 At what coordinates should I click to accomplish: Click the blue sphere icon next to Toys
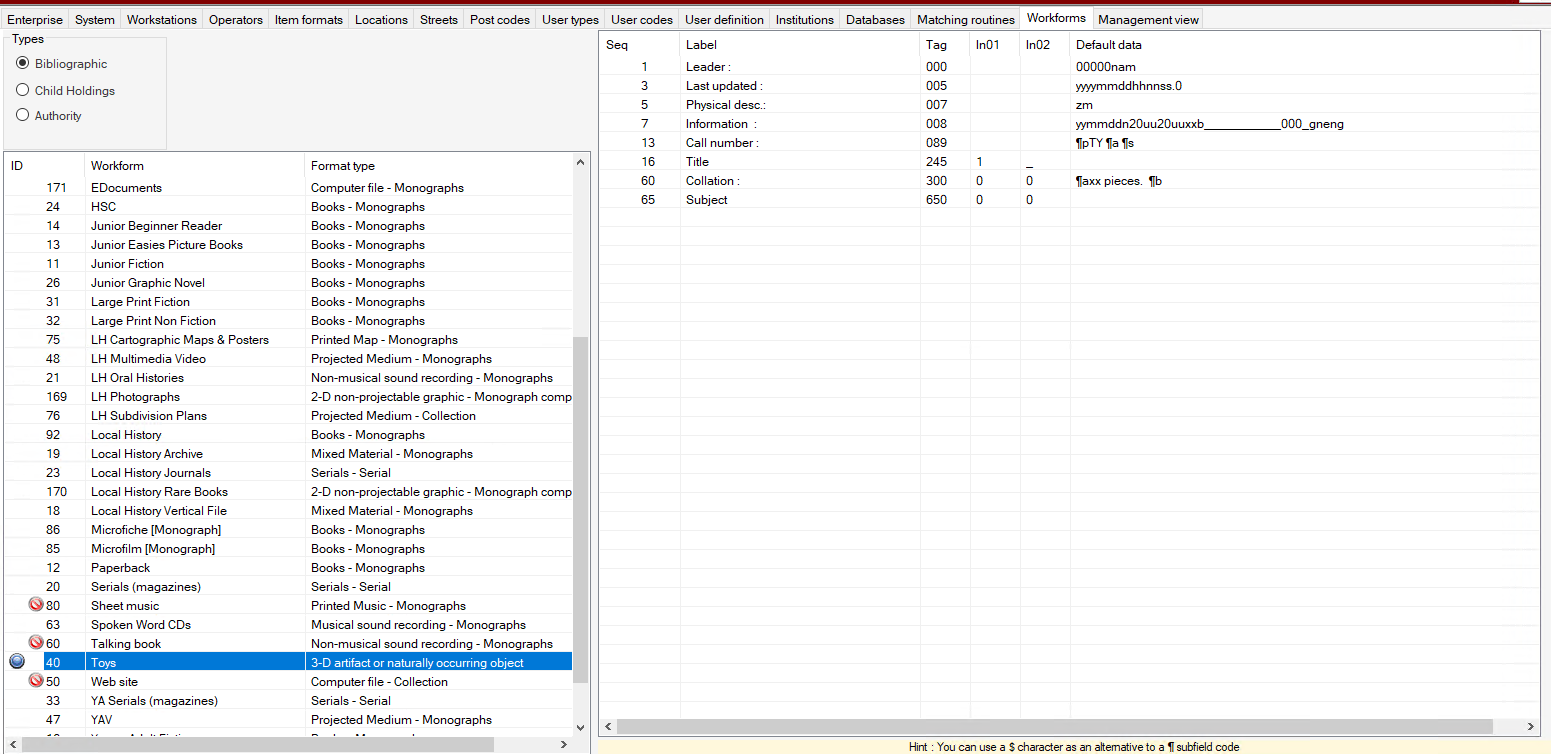tap(16, 661)
